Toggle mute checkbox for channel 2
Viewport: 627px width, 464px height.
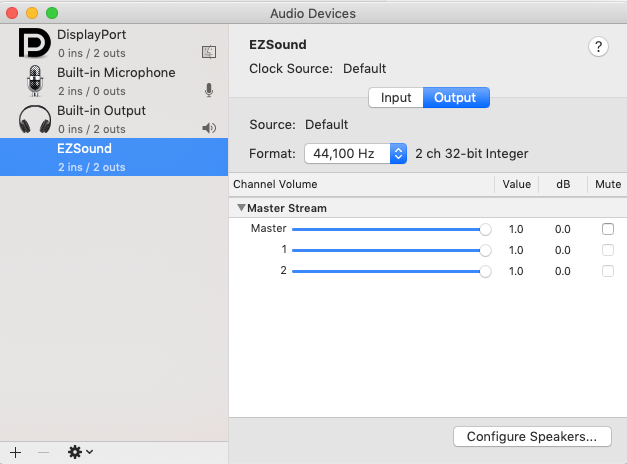point(608,271)
